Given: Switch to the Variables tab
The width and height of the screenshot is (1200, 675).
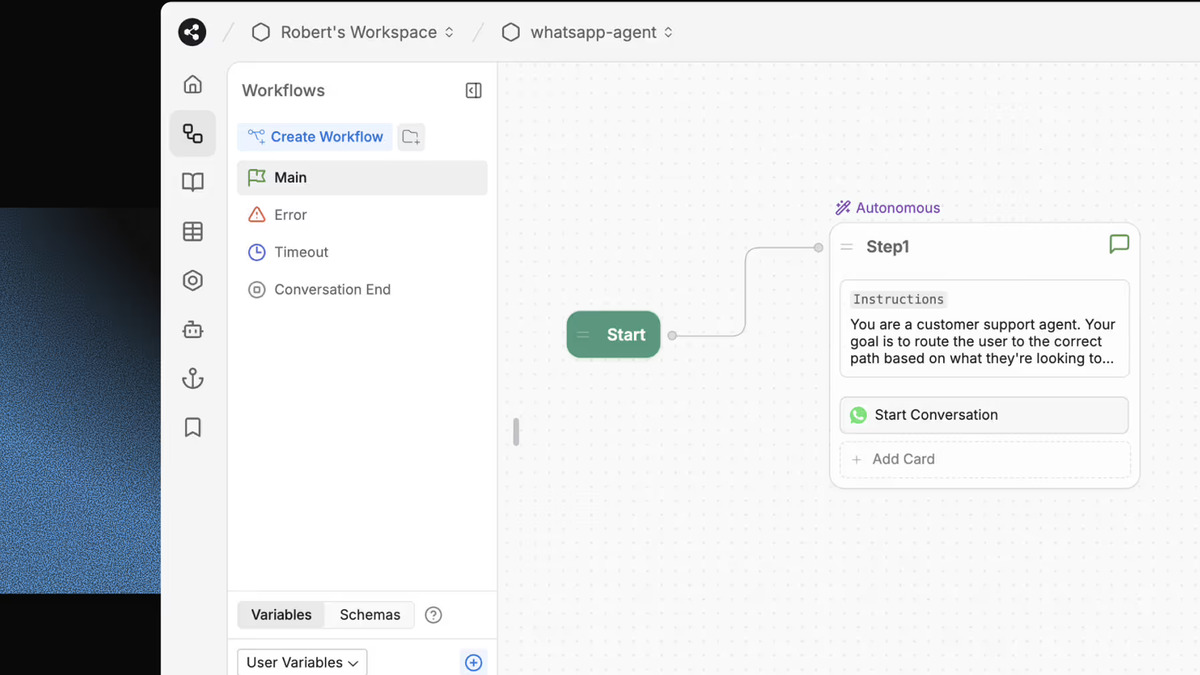Looking at the screenshot, I should pos(281,614).
